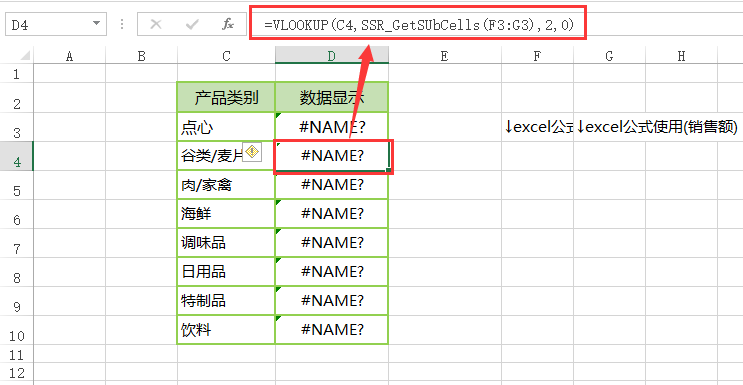Viewport: 743px width, 385px height.
Task: Expand the Name Box dropdown arrow
Action: [96, 23]
